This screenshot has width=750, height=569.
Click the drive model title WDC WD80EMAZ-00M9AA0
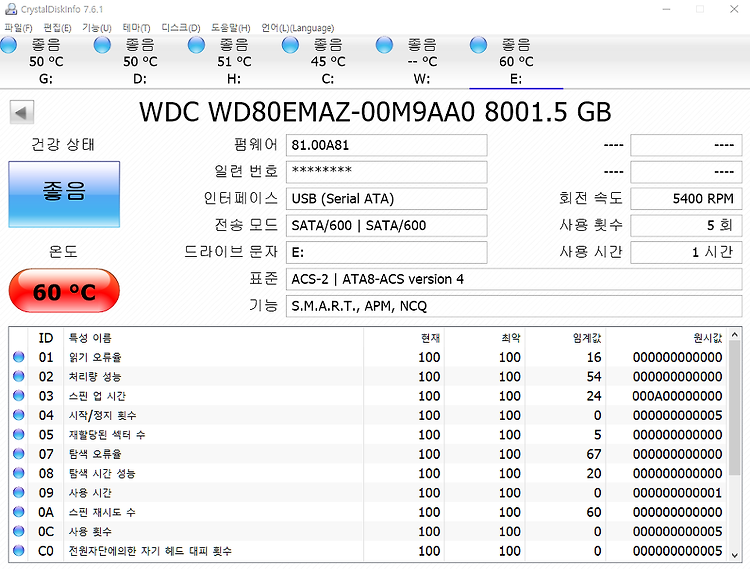[x=307, y=112]
